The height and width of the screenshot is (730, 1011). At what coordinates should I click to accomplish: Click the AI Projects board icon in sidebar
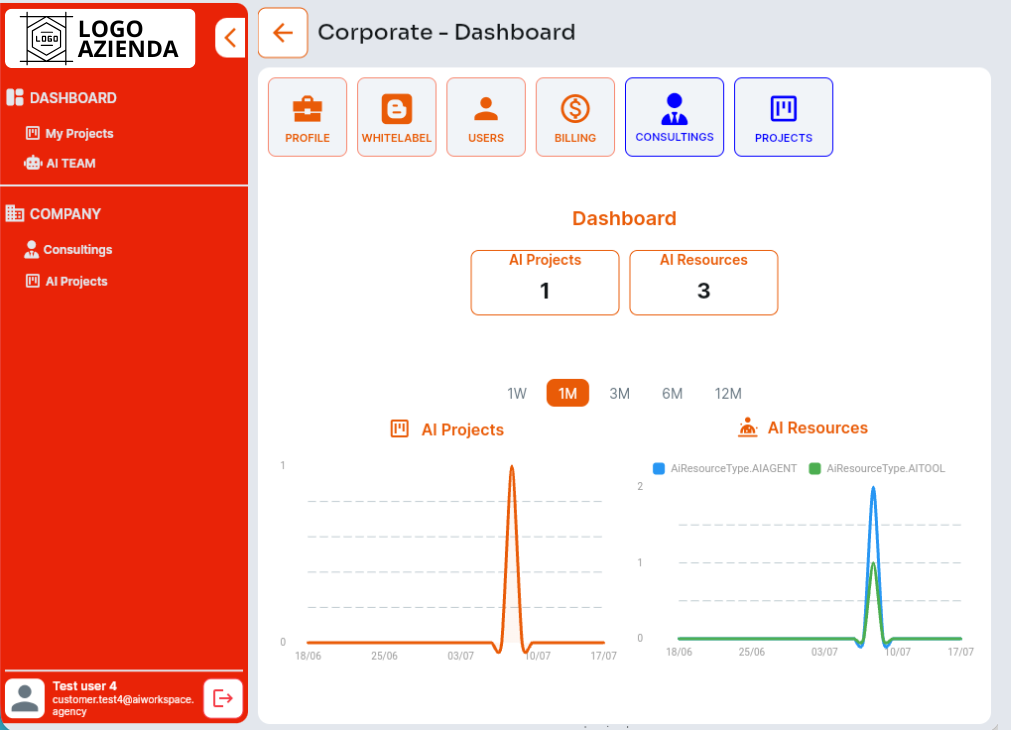[33, 281]
